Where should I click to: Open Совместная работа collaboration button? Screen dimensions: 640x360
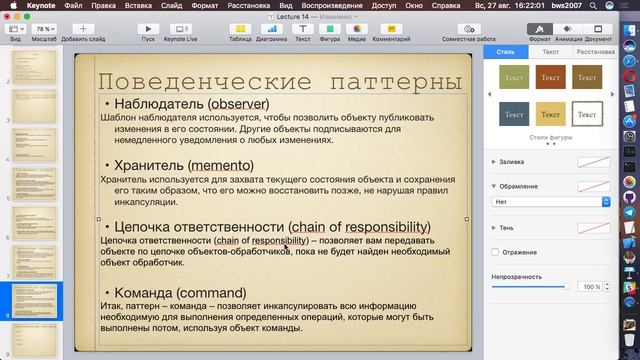coord(469,29)
